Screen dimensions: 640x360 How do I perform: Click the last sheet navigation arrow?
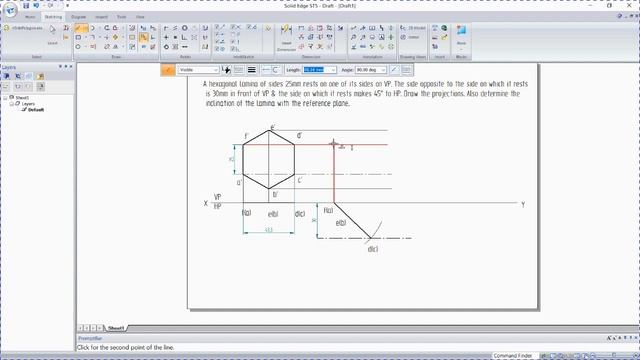click(100, 328)
